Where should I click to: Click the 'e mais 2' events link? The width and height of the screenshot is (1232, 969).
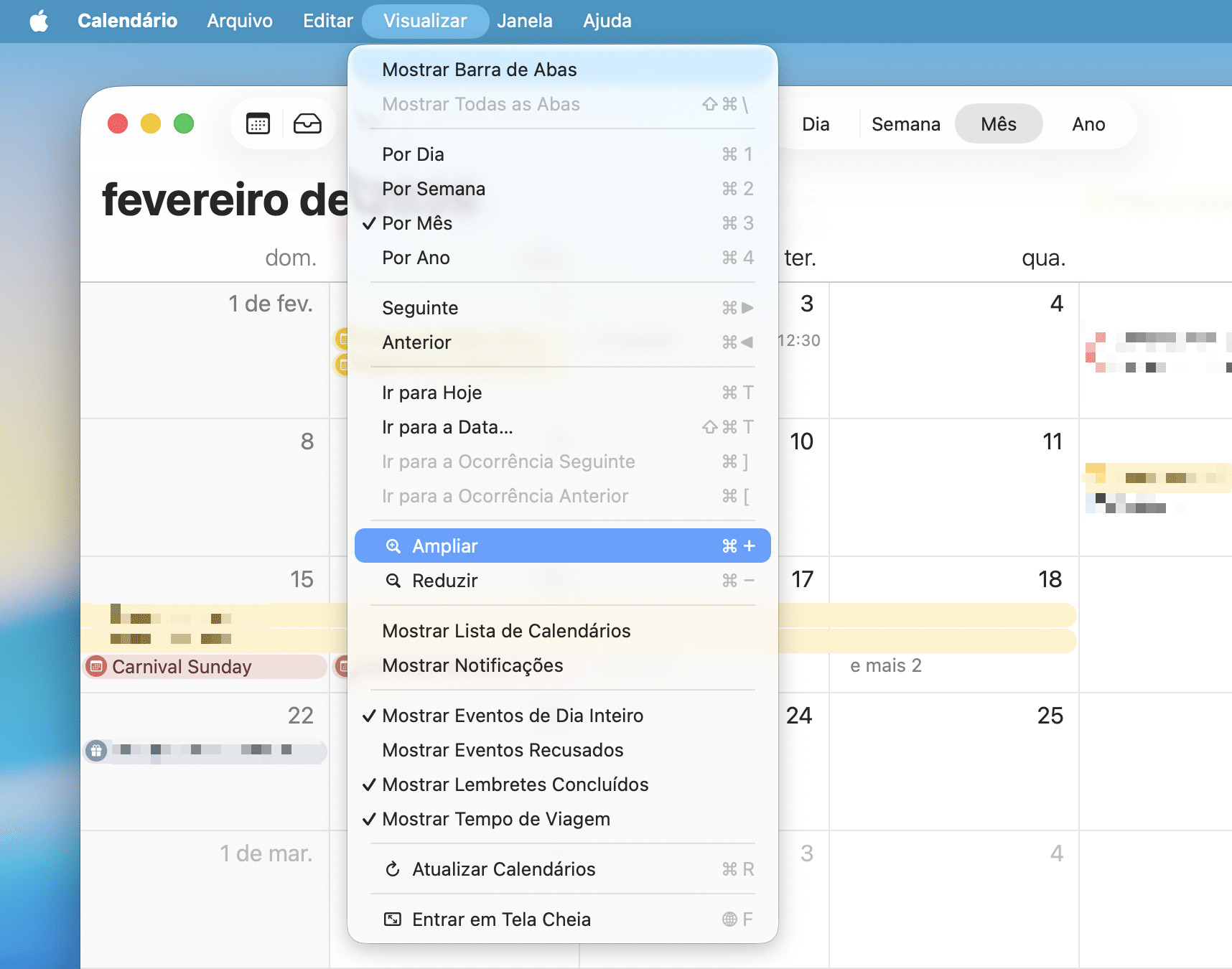pyautogui.click(x=885, y=665)
